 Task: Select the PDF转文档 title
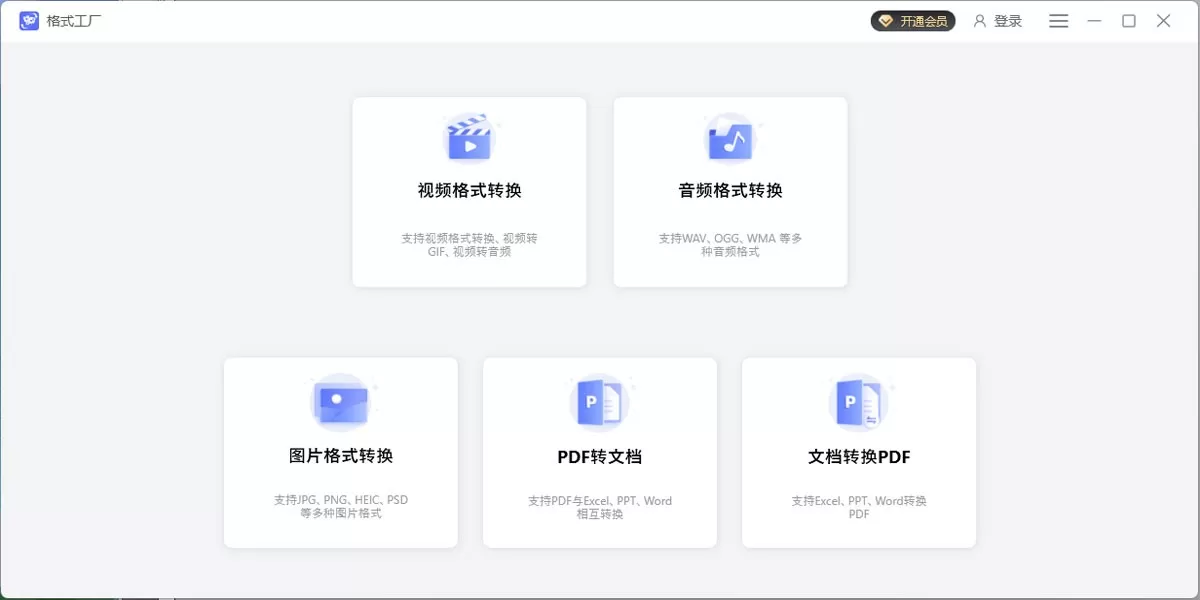pos(600,457)
